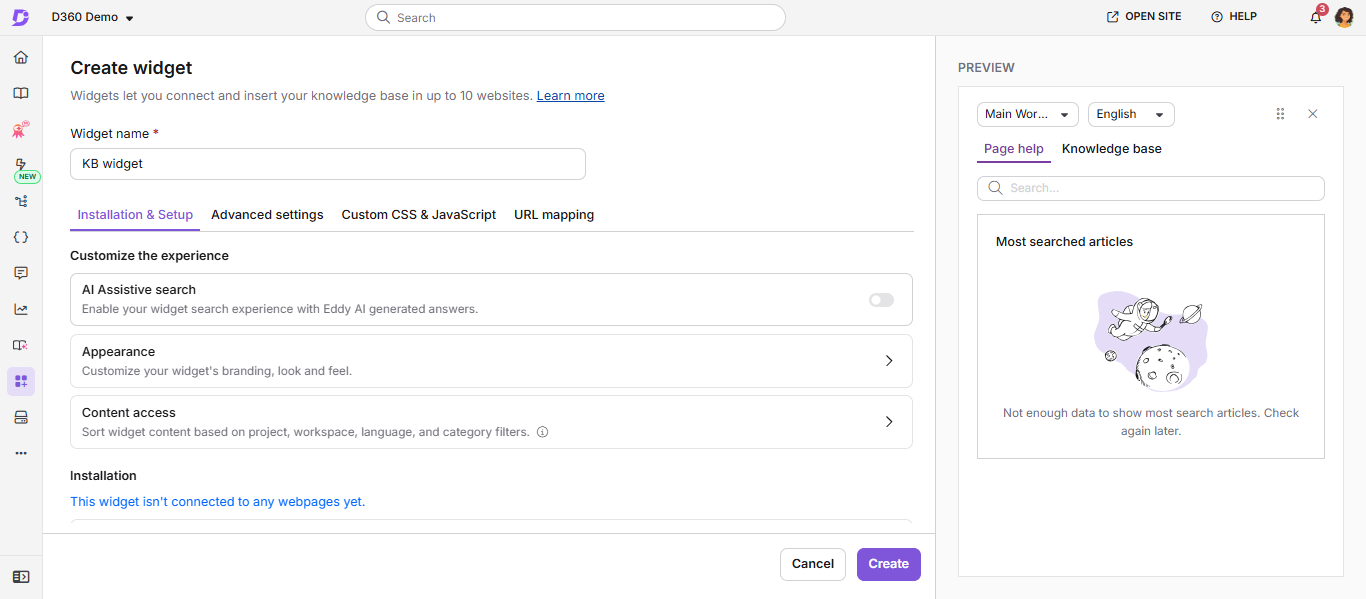Open the user profile avatar
This screenshot has height=599, width=1366.
click(x=1345, y=17)
